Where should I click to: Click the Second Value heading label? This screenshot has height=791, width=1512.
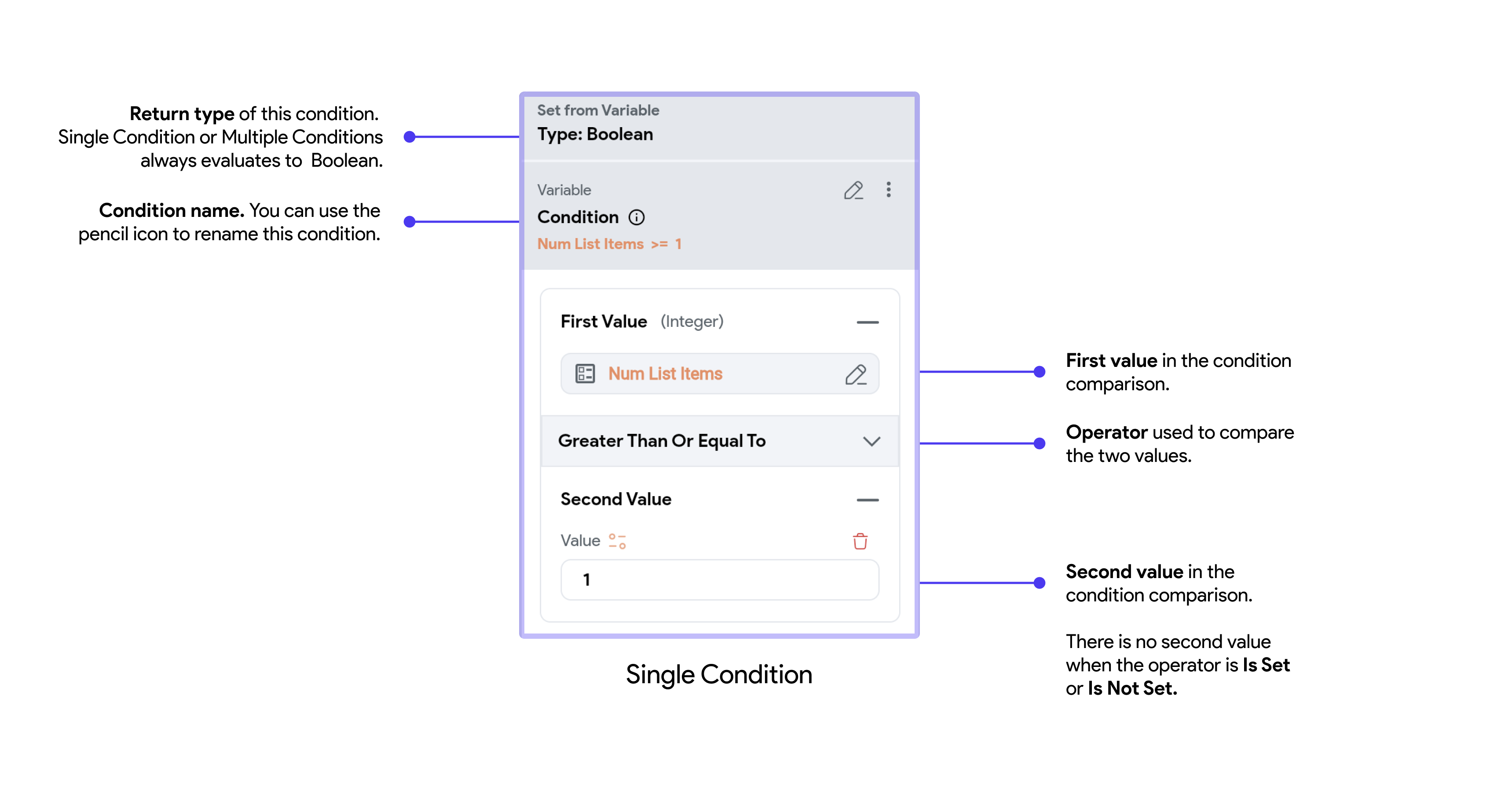pos(616,499)
